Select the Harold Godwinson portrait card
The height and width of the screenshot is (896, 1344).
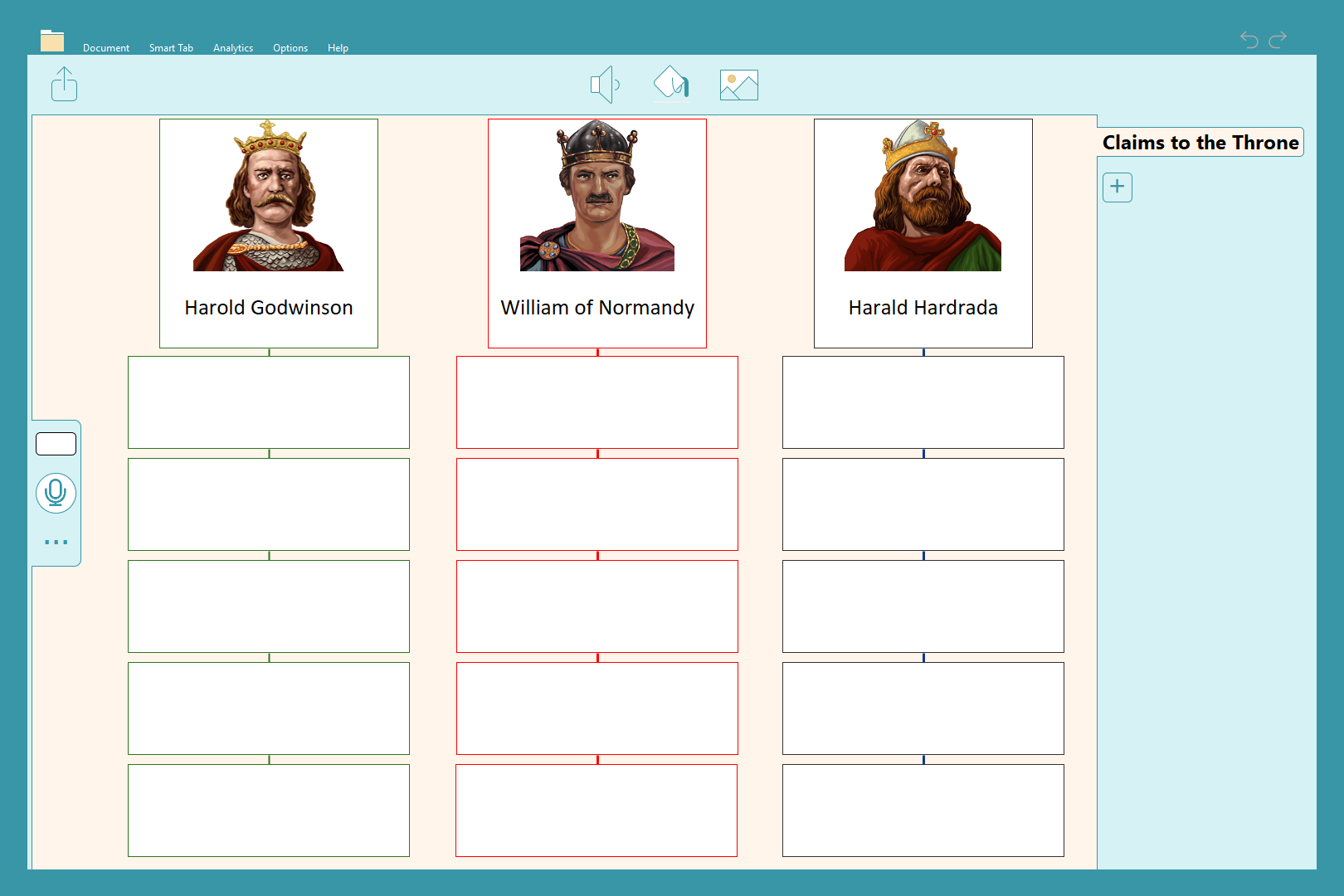pyautogui.click(x=269, y=233)
